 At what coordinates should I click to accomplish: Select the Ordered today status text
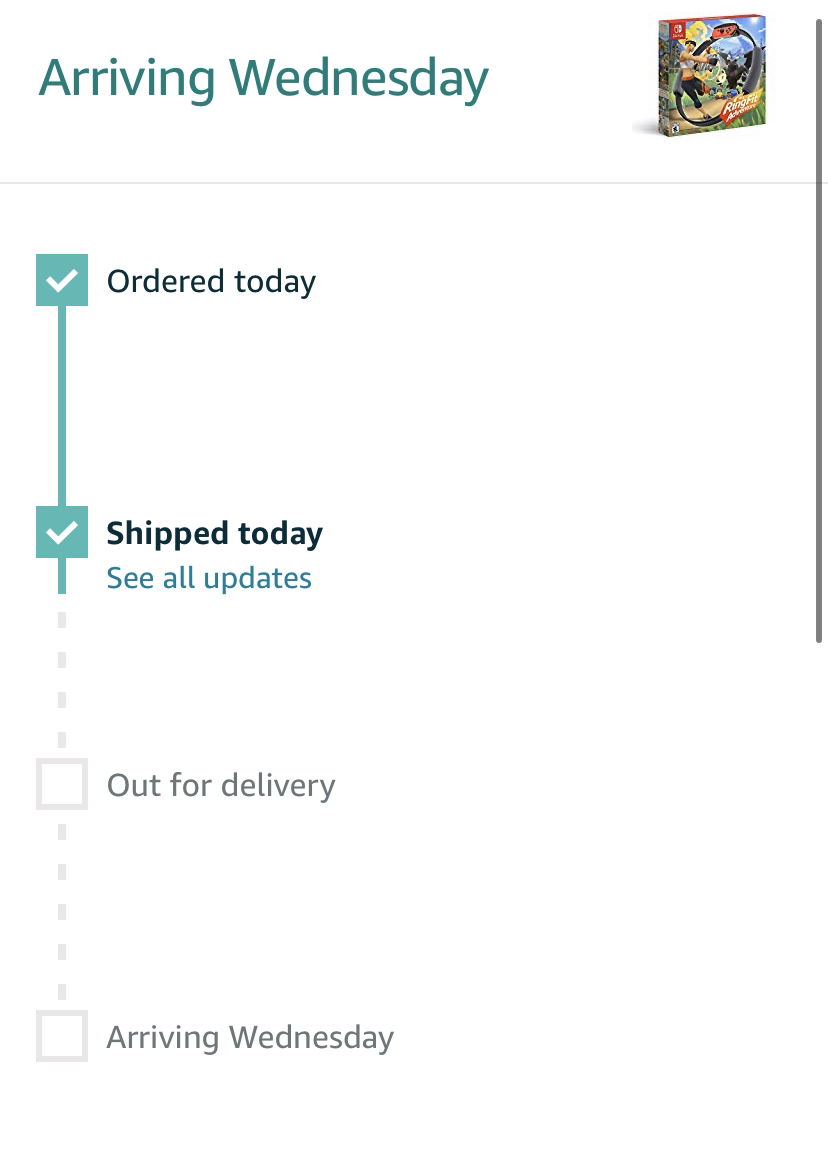(x=211, y=282)
